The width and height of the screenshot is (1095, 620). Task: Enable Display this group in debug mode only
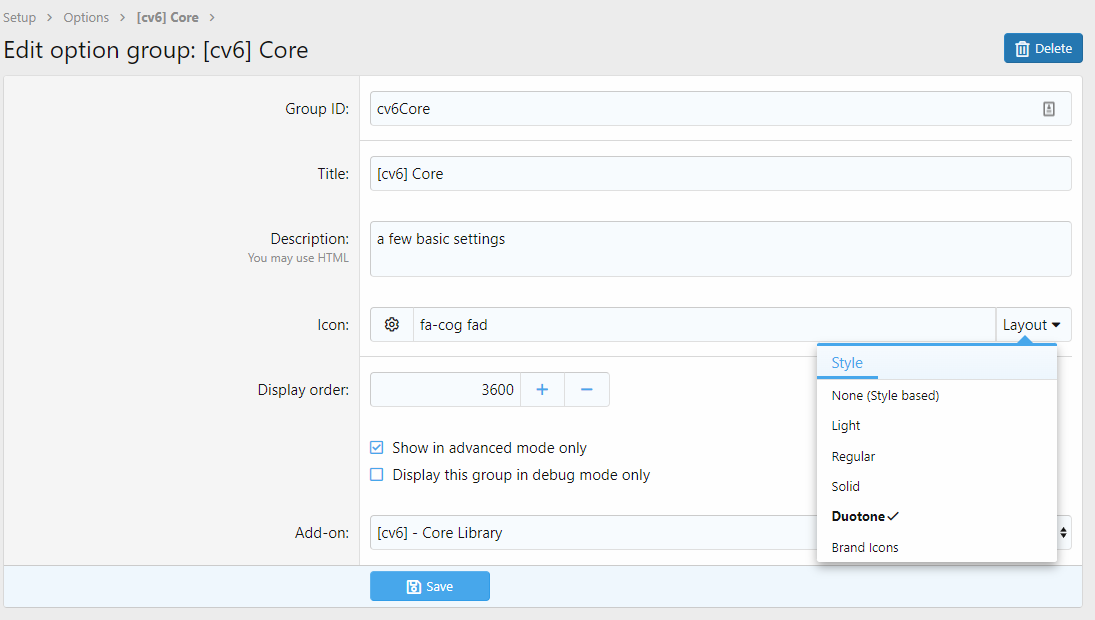tap(377, 475)
